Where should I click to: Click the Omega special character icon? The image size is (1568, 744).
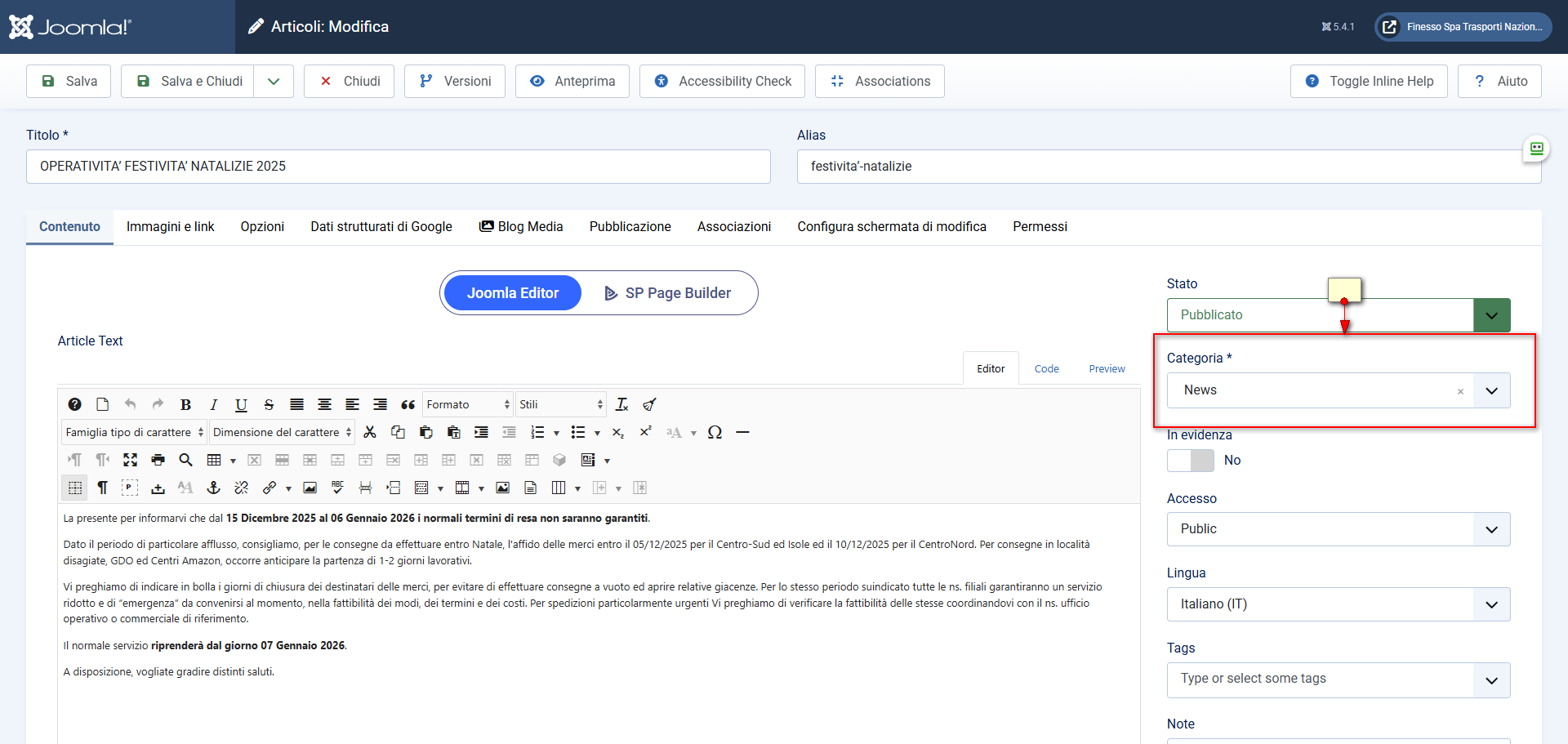(x=715, y=432)
